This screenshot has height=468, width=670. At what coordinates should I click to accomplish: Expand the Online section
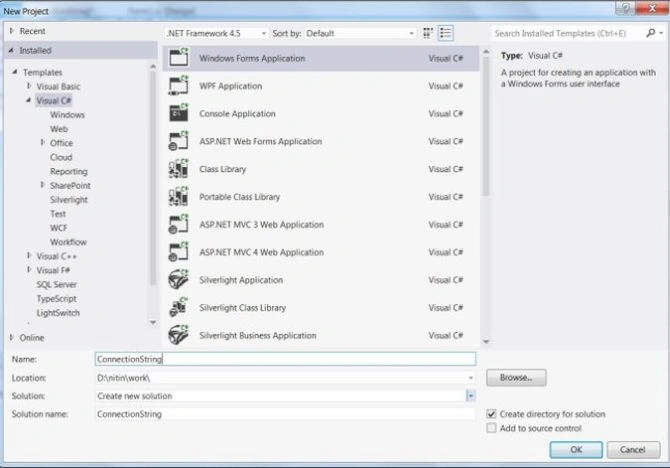point(12,337)
